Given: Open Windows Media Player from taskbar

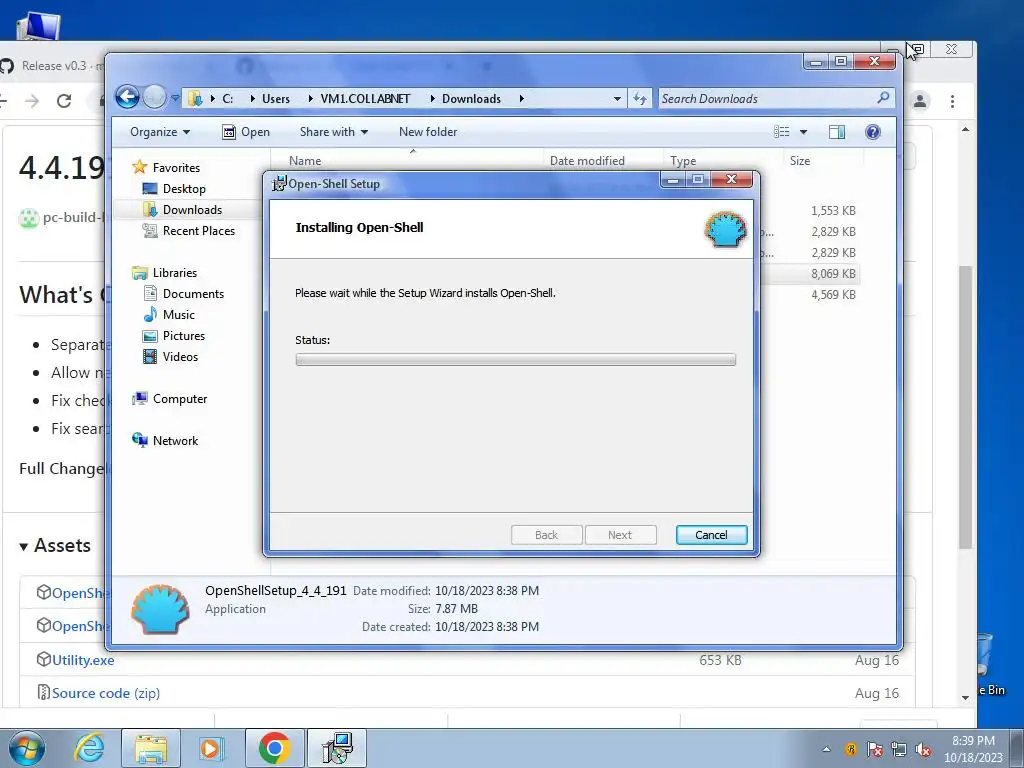Looking at the screenshot, I should coord(212,748).
